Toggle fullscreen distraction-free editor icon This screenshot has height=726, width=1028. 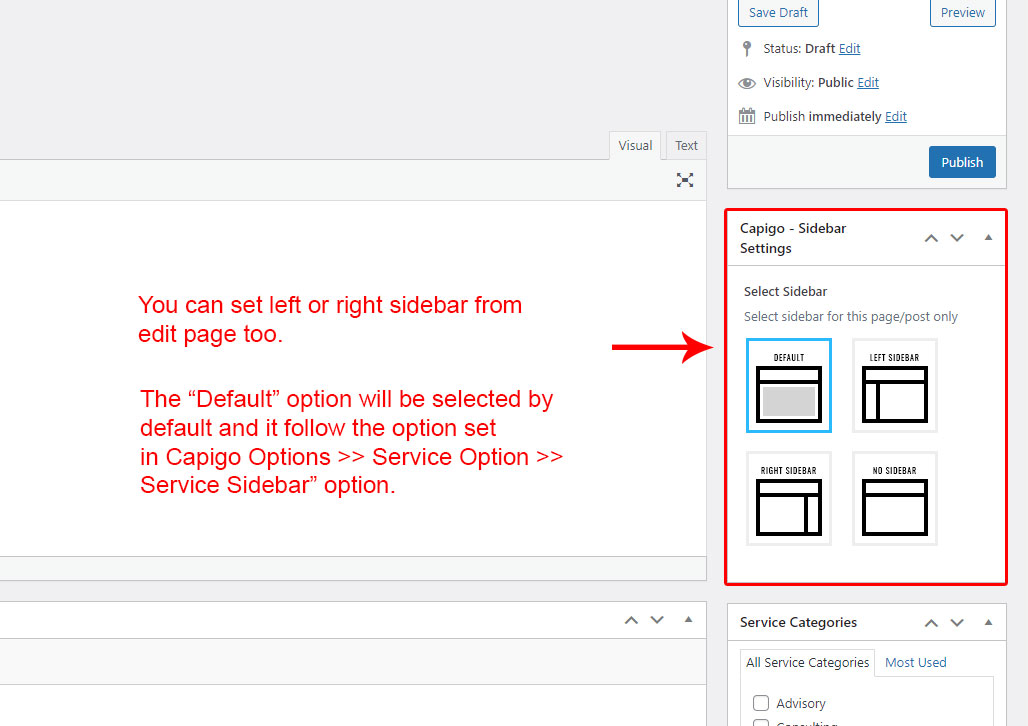(x=685, y=180)
